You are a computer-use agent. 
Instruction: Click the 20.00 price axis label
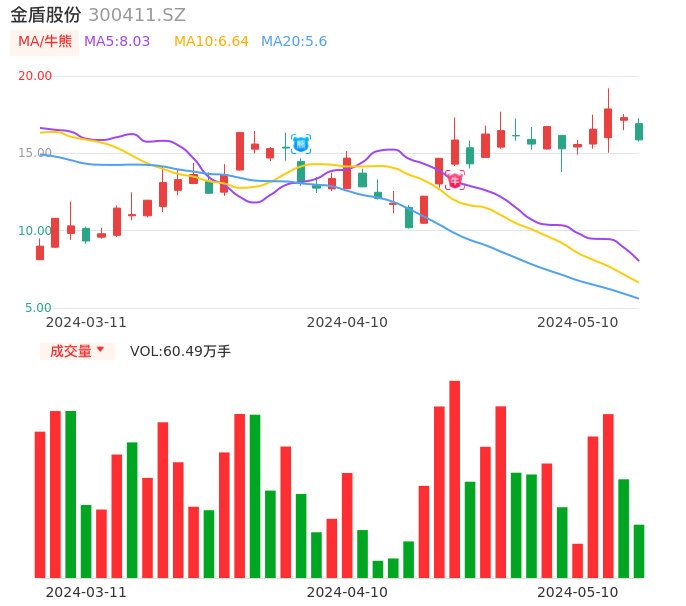35,76
